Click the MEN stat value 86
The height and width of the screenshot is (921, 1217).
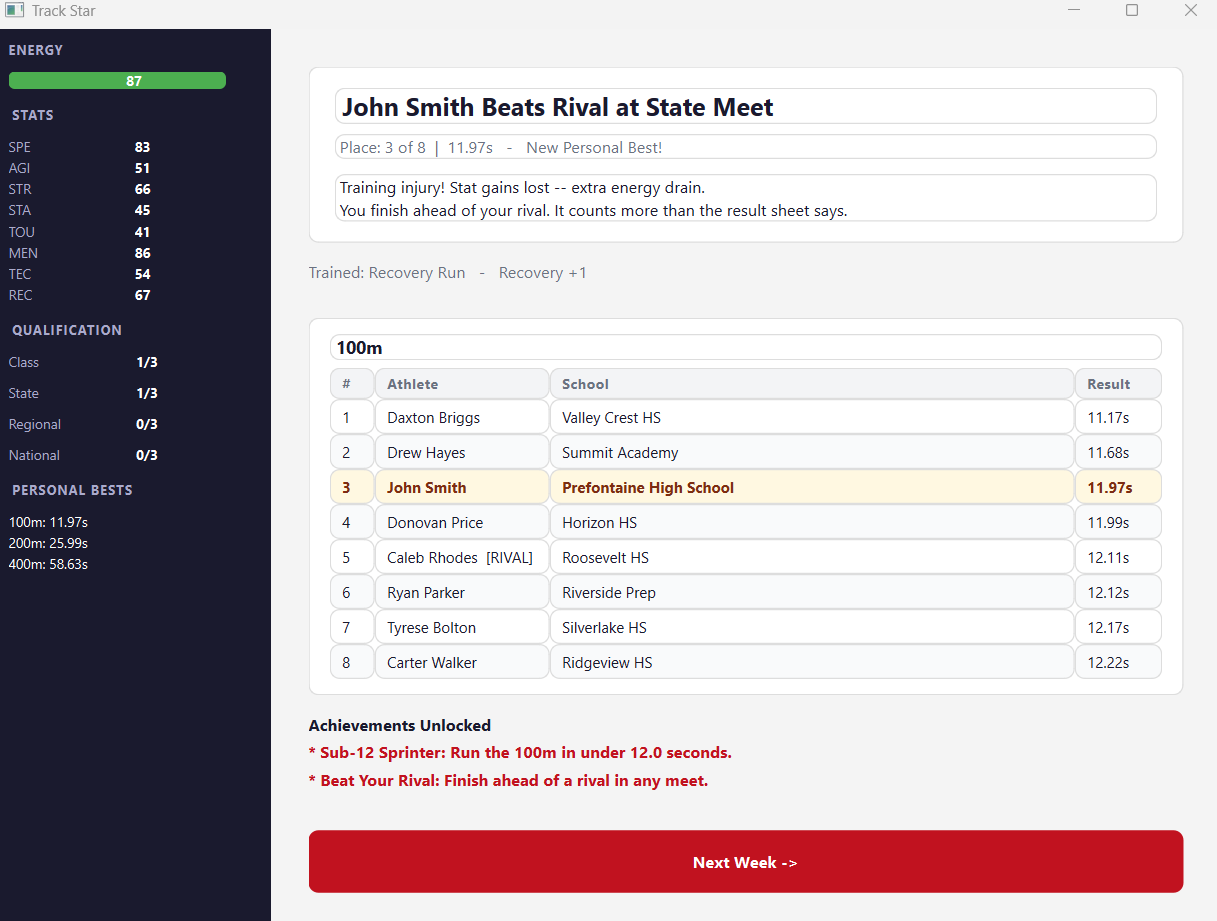[142, 253]
